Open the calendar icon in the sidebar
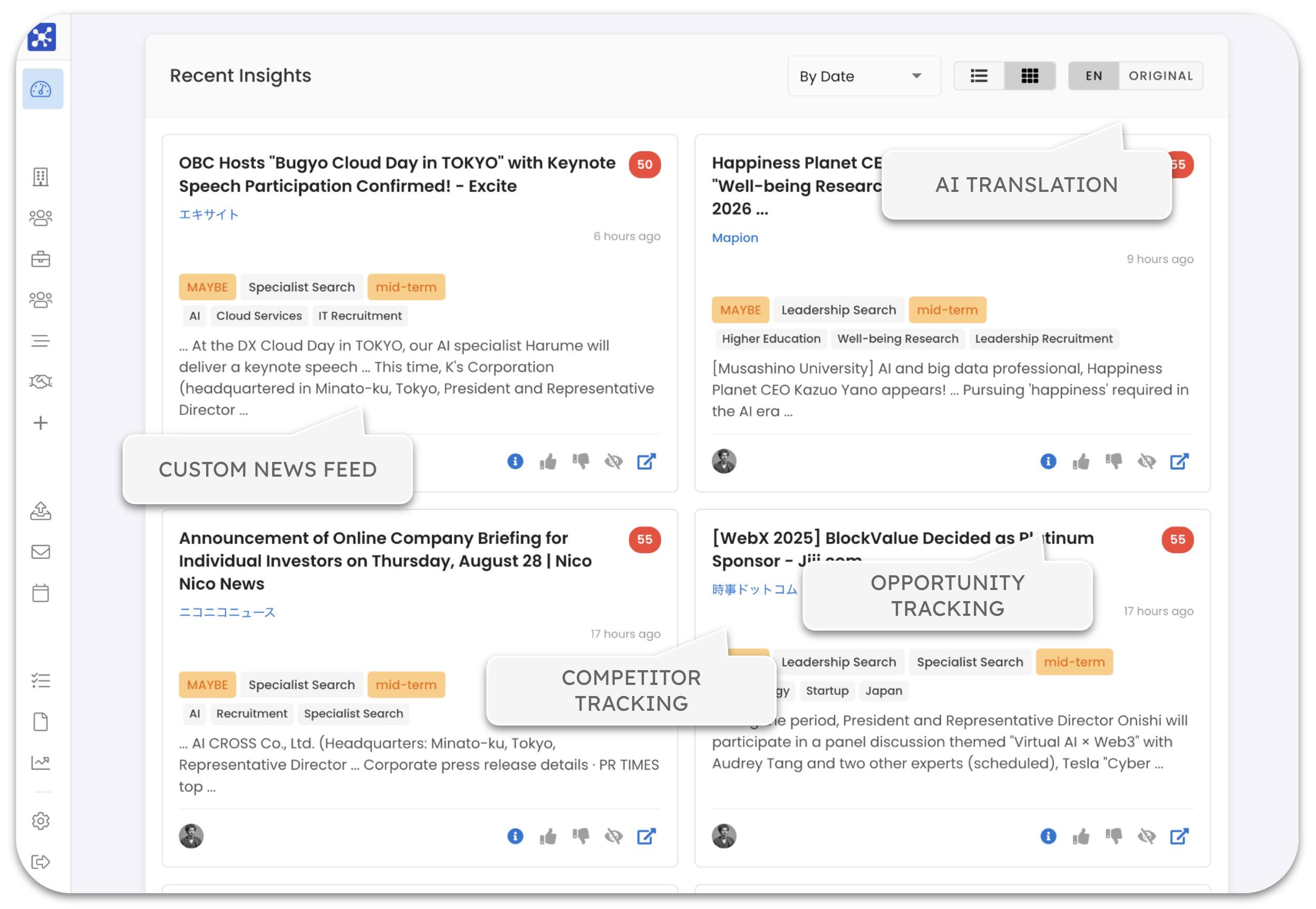Screen dimensions: 1316x909 pos(41,592)
